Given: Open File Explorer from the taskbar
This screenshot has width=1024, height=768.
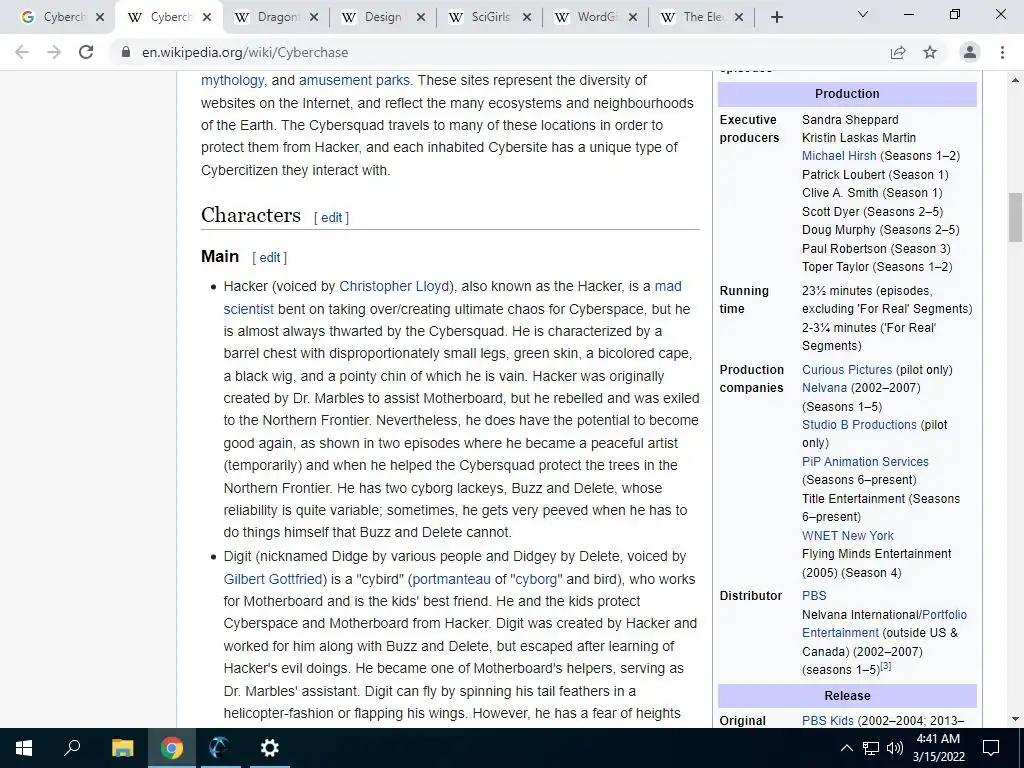Looking at the screenshot, I should click(122, 748).
